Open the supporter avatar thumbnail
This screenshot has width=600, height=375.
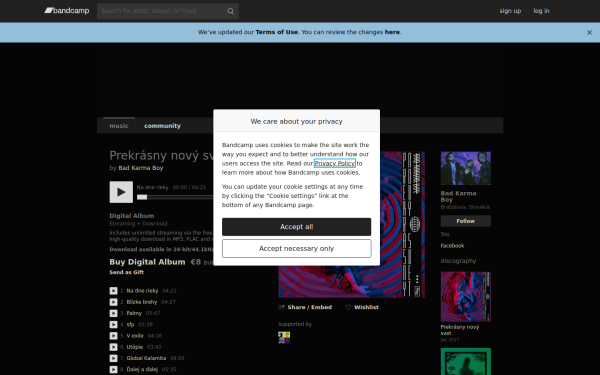click(284, 338)
